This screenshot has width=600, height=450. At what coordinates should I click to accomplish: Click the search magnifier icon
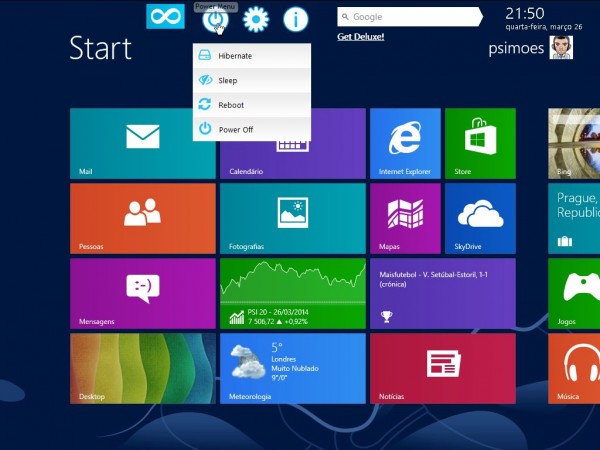pos(345,17)
